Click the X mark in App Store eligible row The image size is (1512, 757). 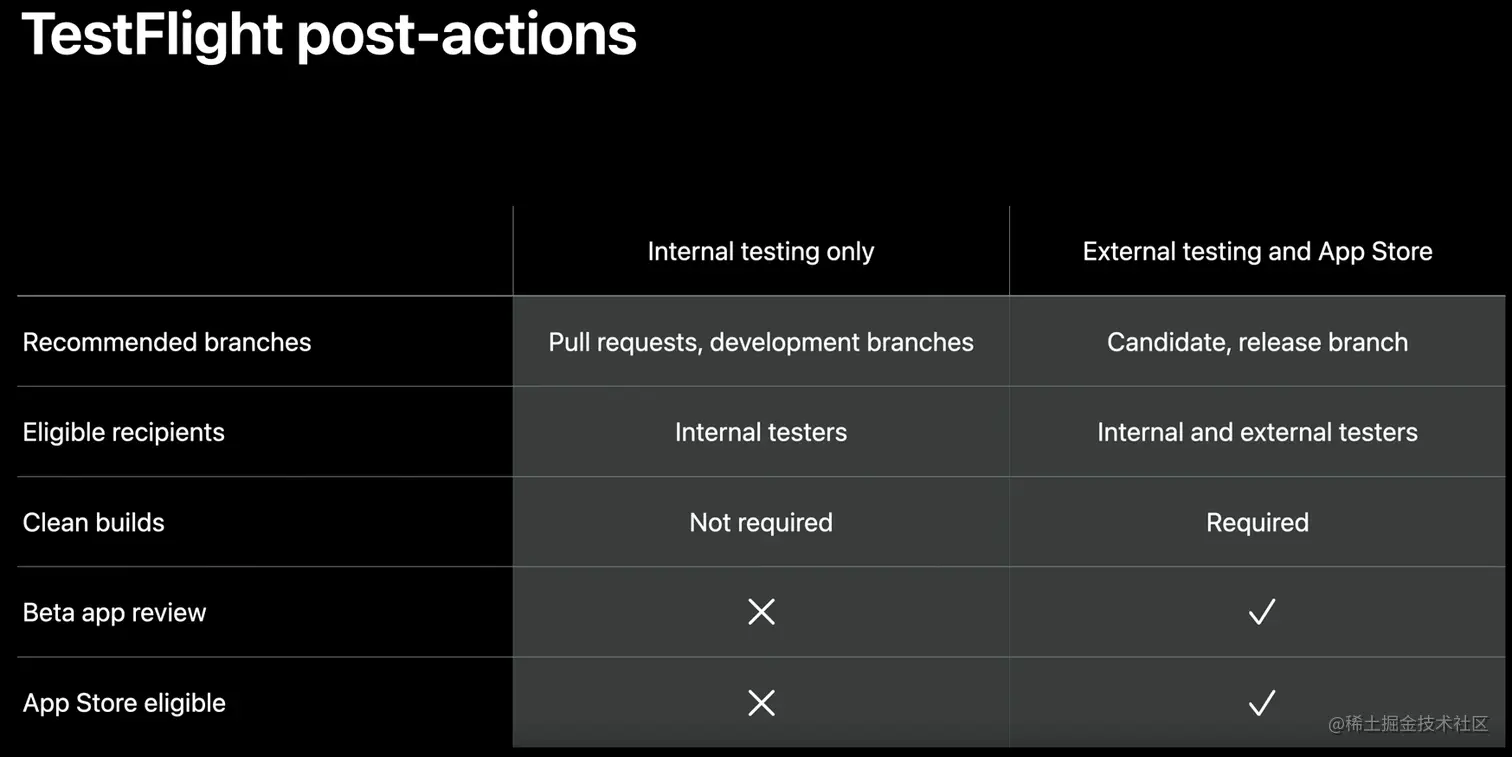click(761, 703)
